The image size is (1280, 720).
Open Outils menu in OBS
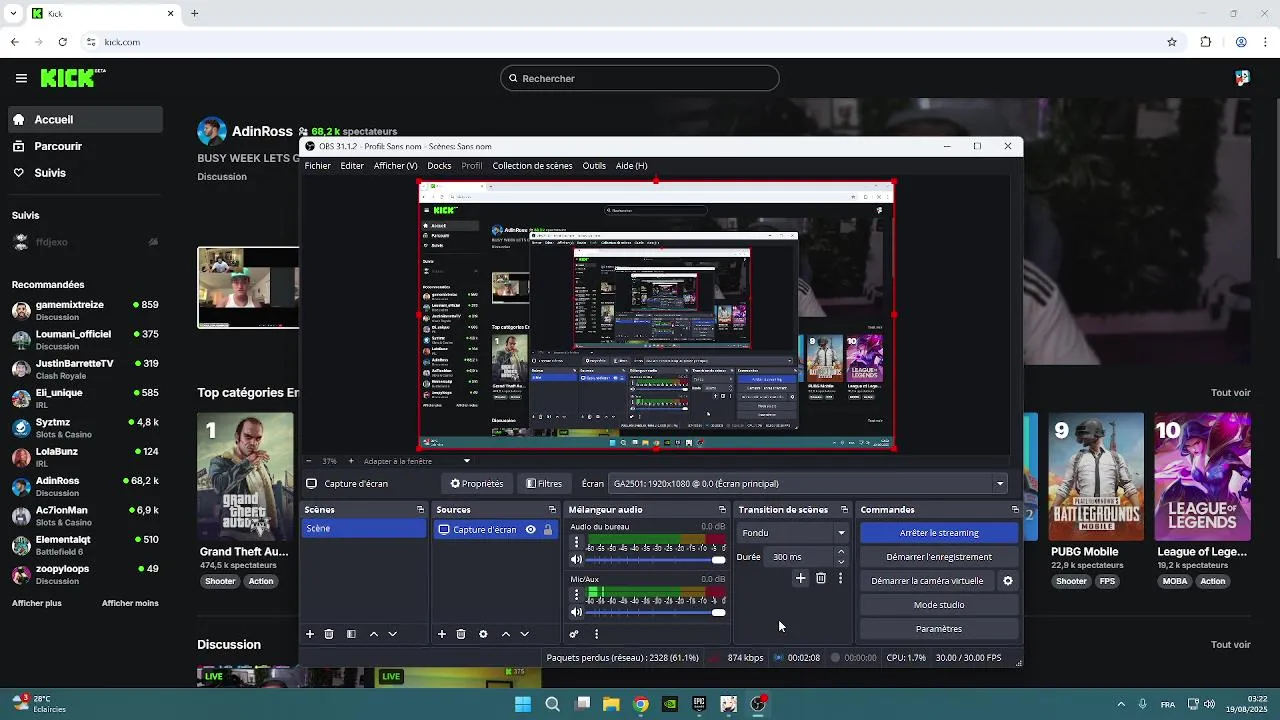coord(594,166)
